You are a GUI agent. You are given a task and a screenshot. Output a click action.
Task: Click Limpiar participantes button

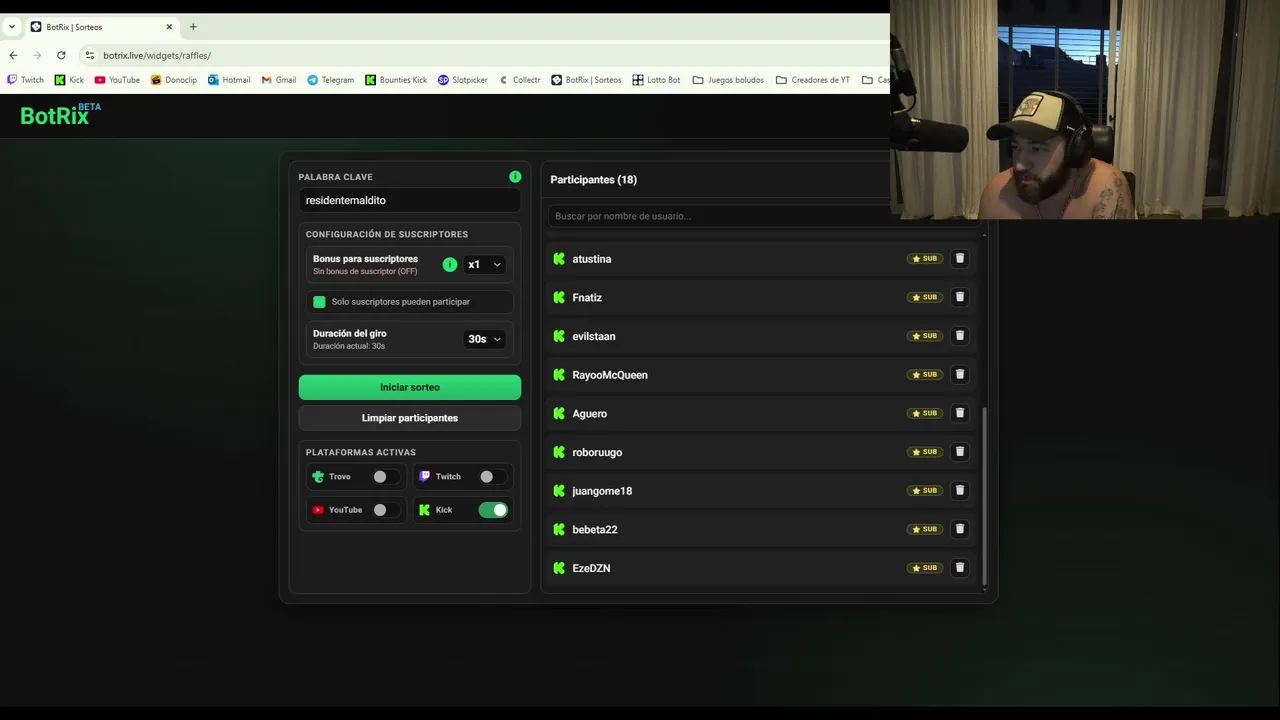pos(410,418)
